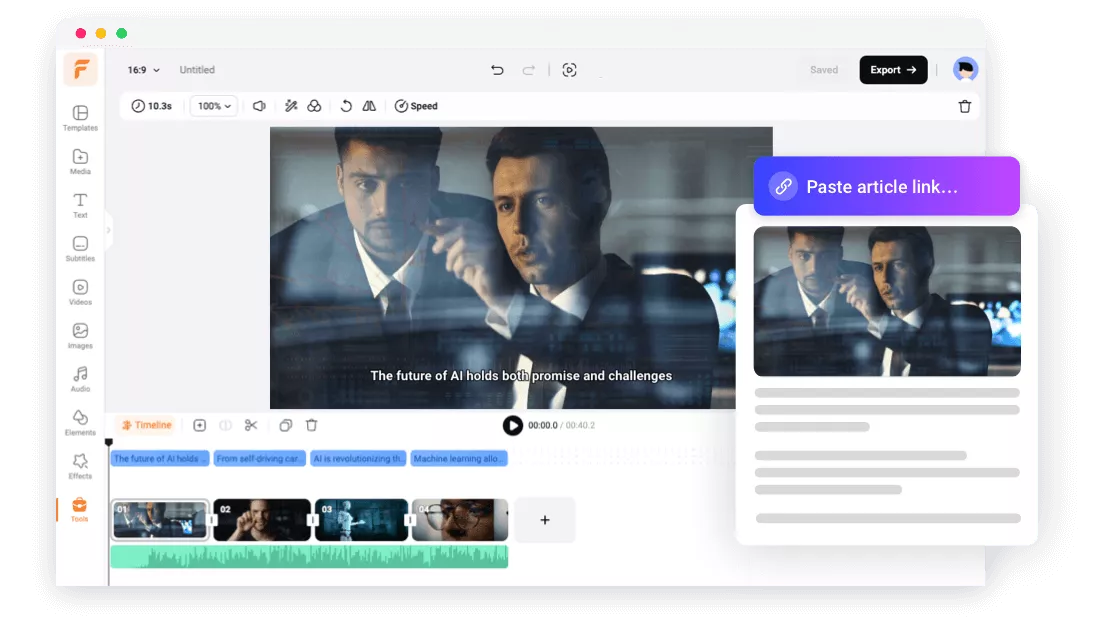Screen dimensions: 1094x635
Task: Delete clip using top-right trash icon
Action: [965, 106]
